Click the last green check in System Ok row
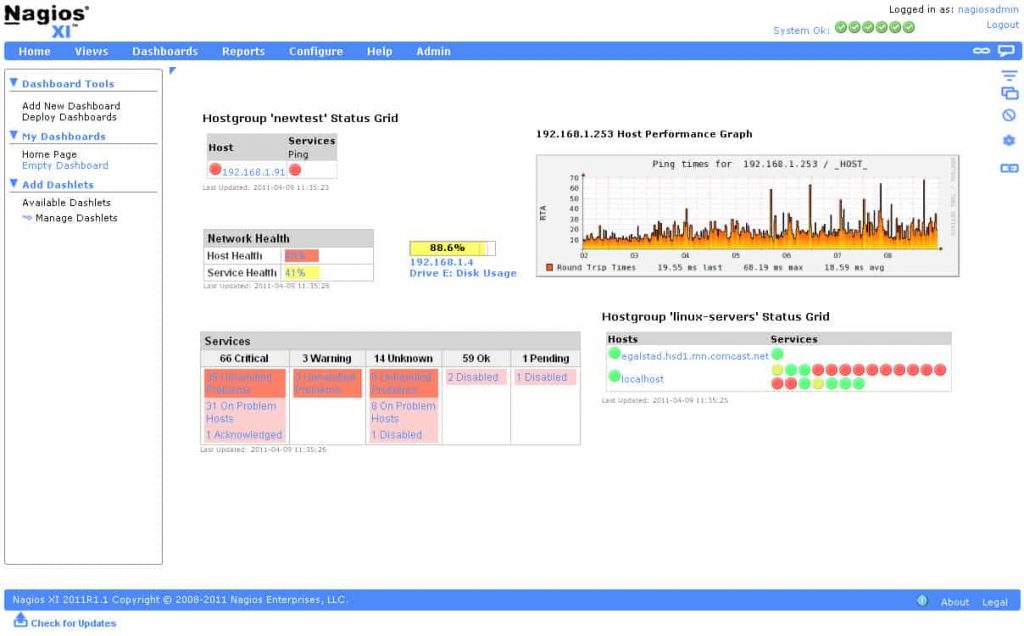 pyautogui.click(x=908, y=27)
